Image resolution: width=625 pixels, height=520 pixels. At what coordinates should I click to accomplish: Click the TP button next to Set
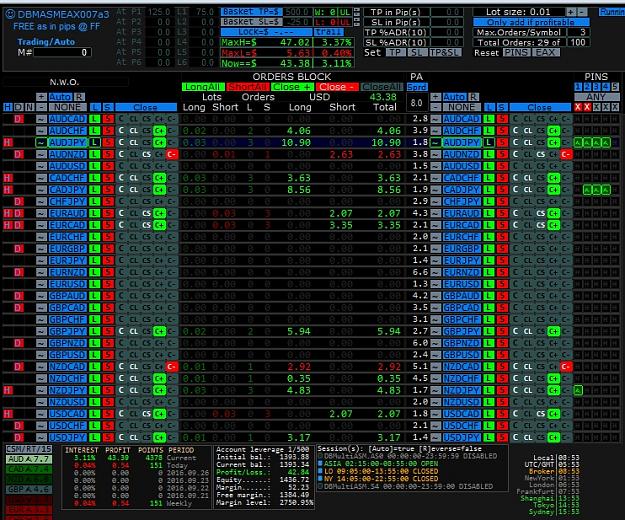395,52
